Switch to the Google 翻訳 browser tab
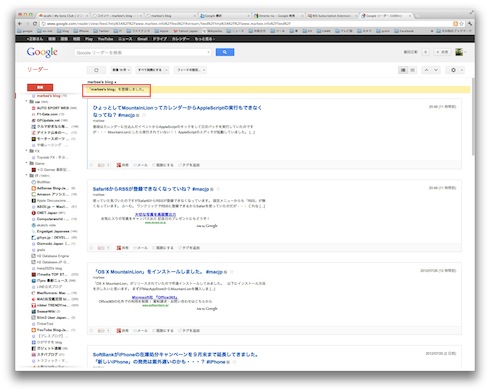Screen dimensions: 490x392 pyautogui.click(x=224, y=16)
